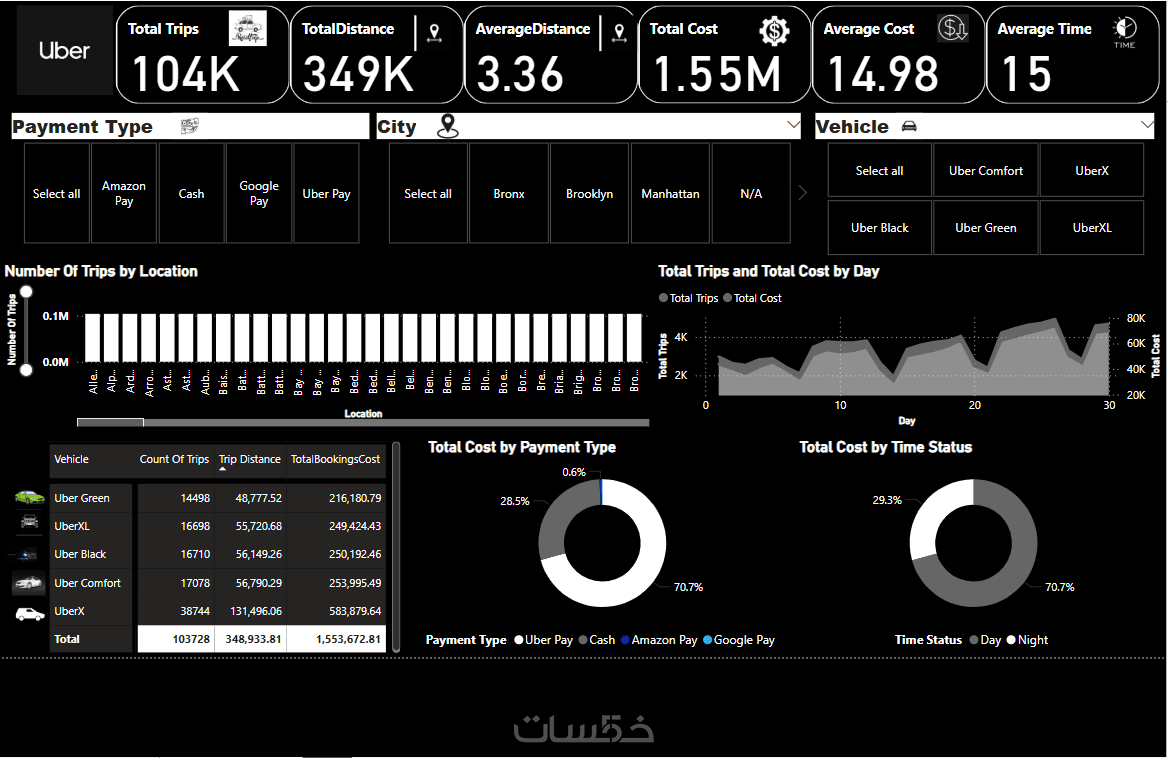1168x758 pixels.
Task: Sort table by TotalBookingsCost header
Action: click(335, 459)
